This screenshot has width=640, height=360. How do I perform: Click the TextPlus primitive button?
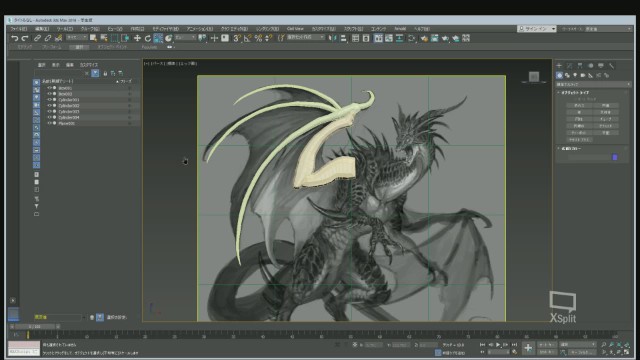coord(579,140)
